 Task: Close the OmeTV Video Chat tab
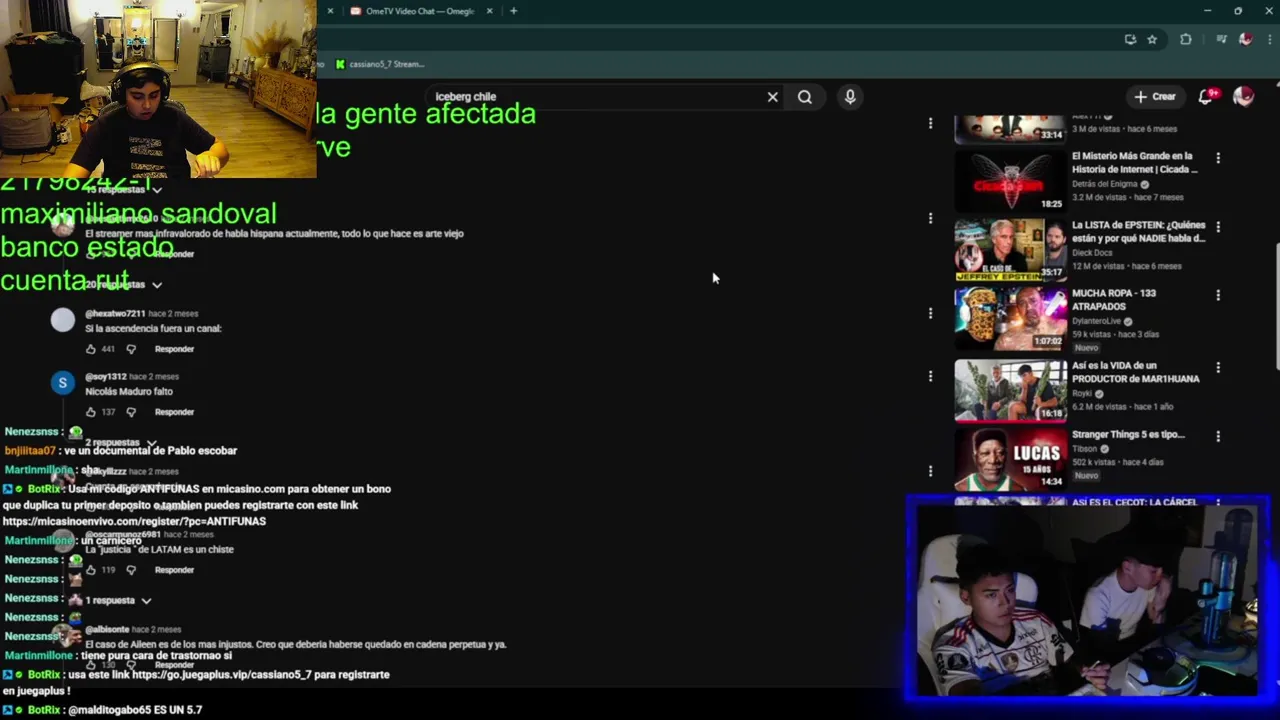tap(489, 11)
